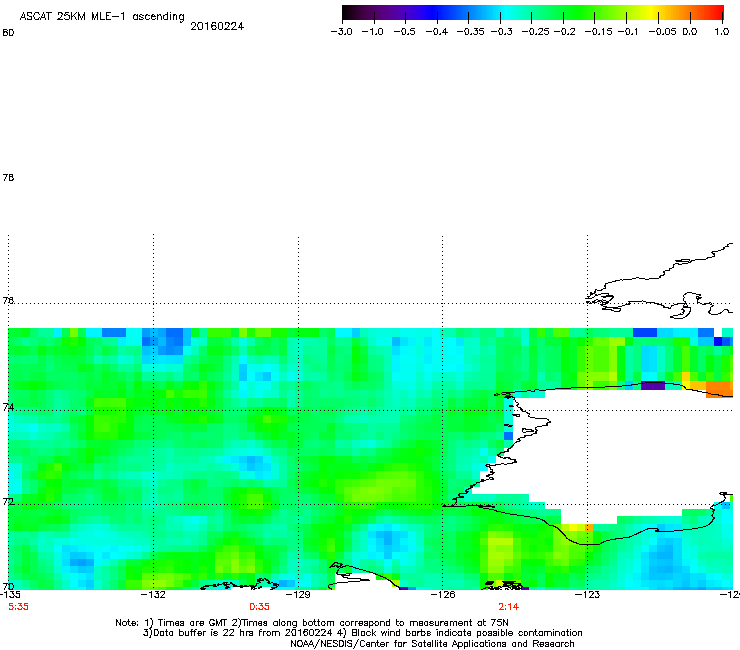
Task: Click the red time stamp 2:14
Action: coord(509,607)
